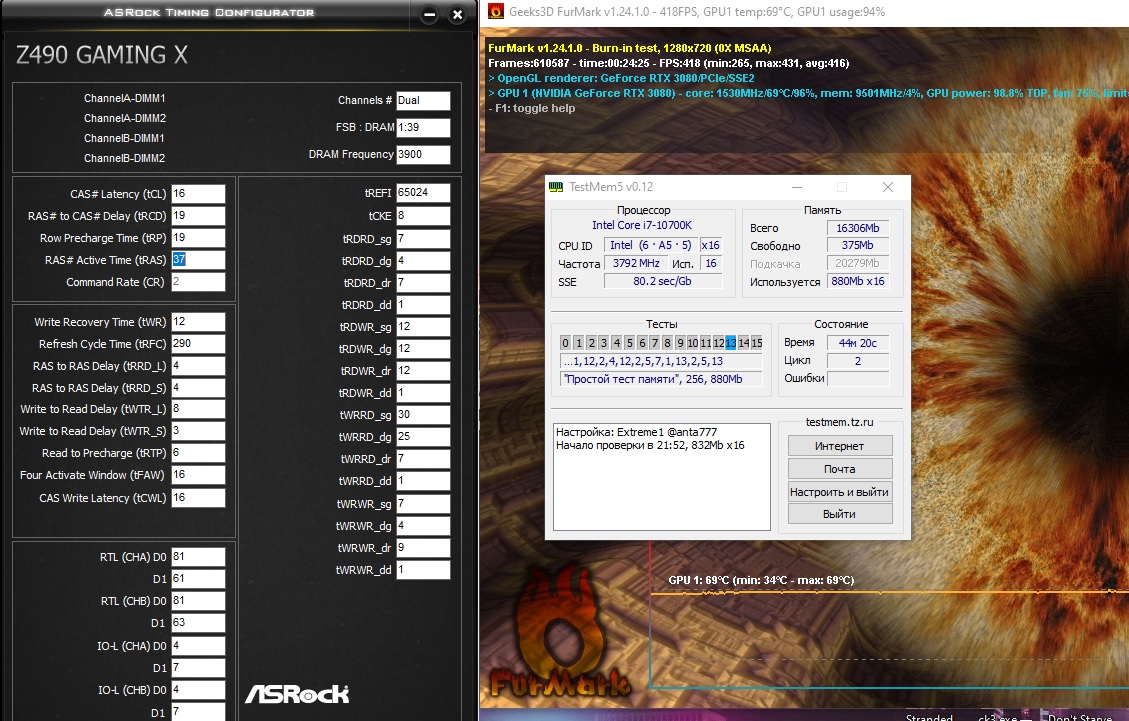Click the RTL (CHA) D0 field
The width and height of the screenshot is (1129, 721).
coord(198,557)
